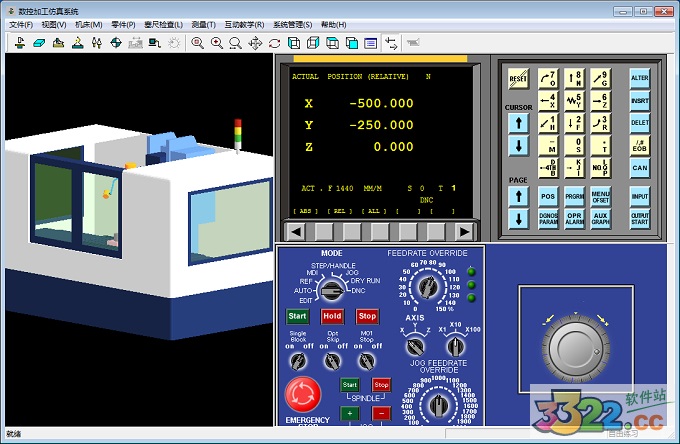Click the AXIS selector knob
The image size is (680, 444).
(x=414, y=346)
